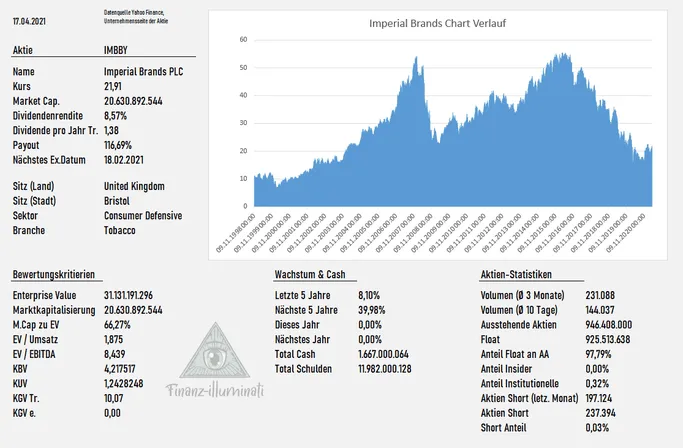Screen dimensions: 683x448
Task: Click the y-axis label '60' on the chart
Action: [243, 40]
